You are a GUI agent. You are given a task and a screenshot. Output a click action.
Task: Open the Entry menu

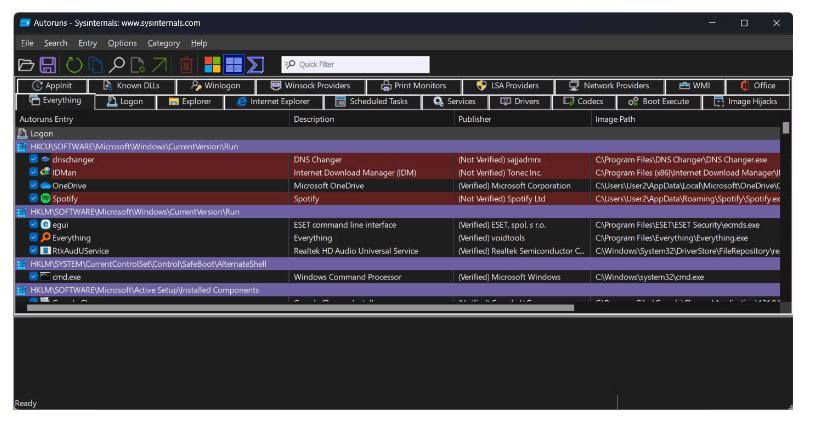coord(88,43)
